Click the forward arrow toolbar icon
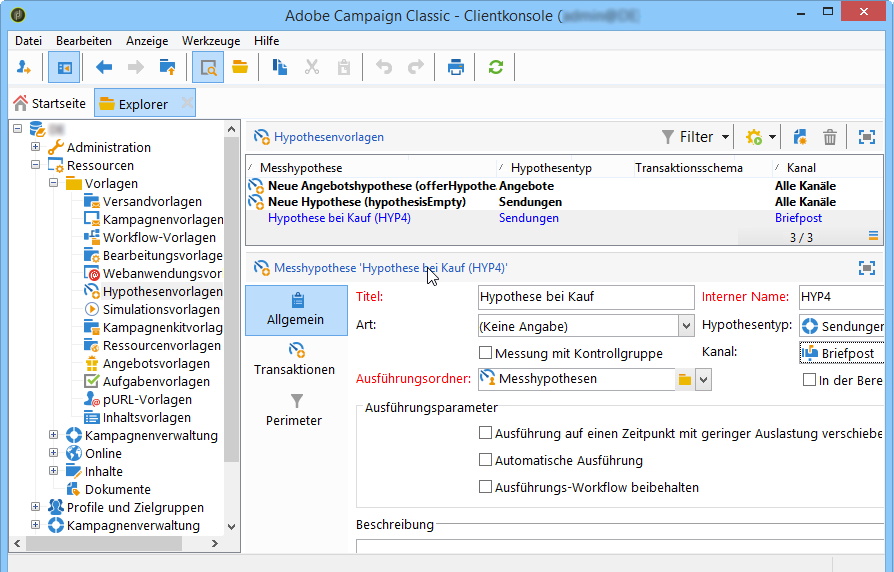The height and width of the screenshot is (572, 894). tap(136, 67)
